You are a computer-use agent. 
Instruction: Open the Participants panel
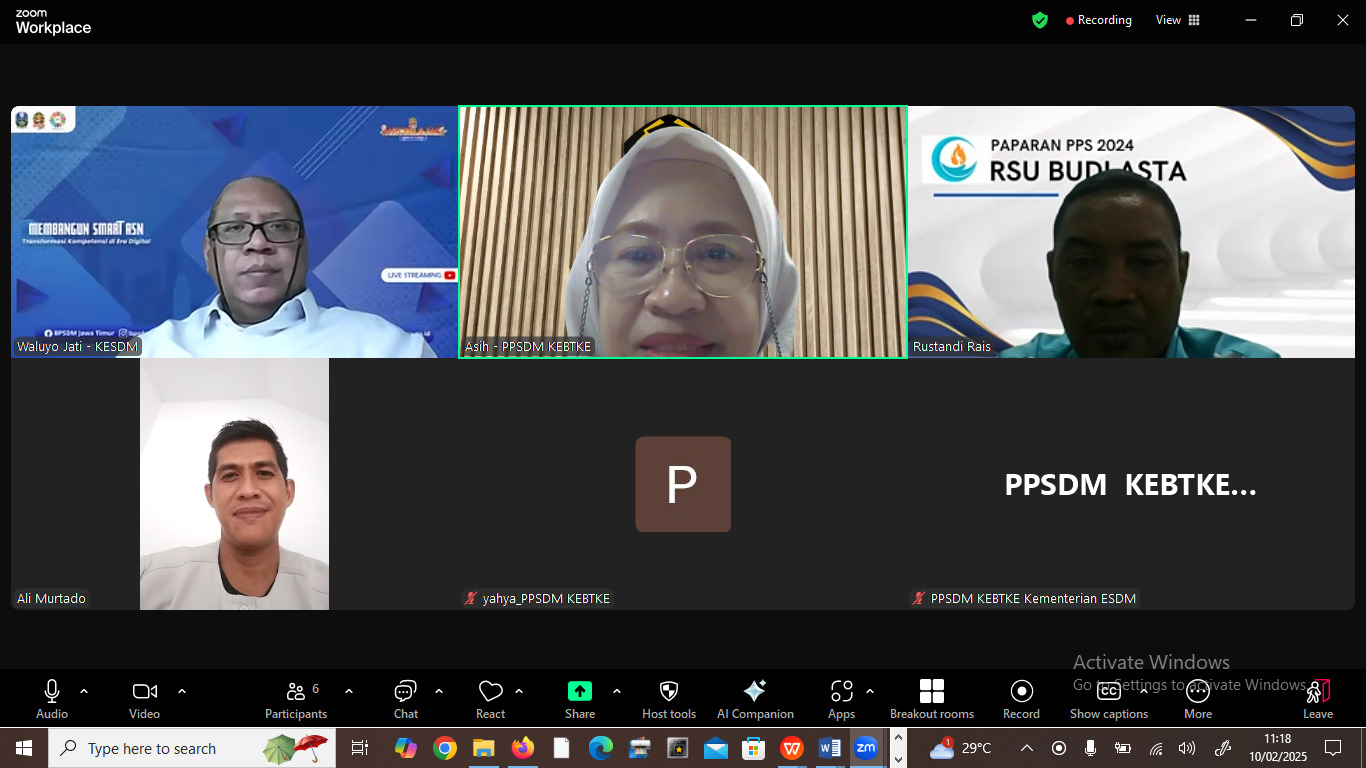(296, 699)
